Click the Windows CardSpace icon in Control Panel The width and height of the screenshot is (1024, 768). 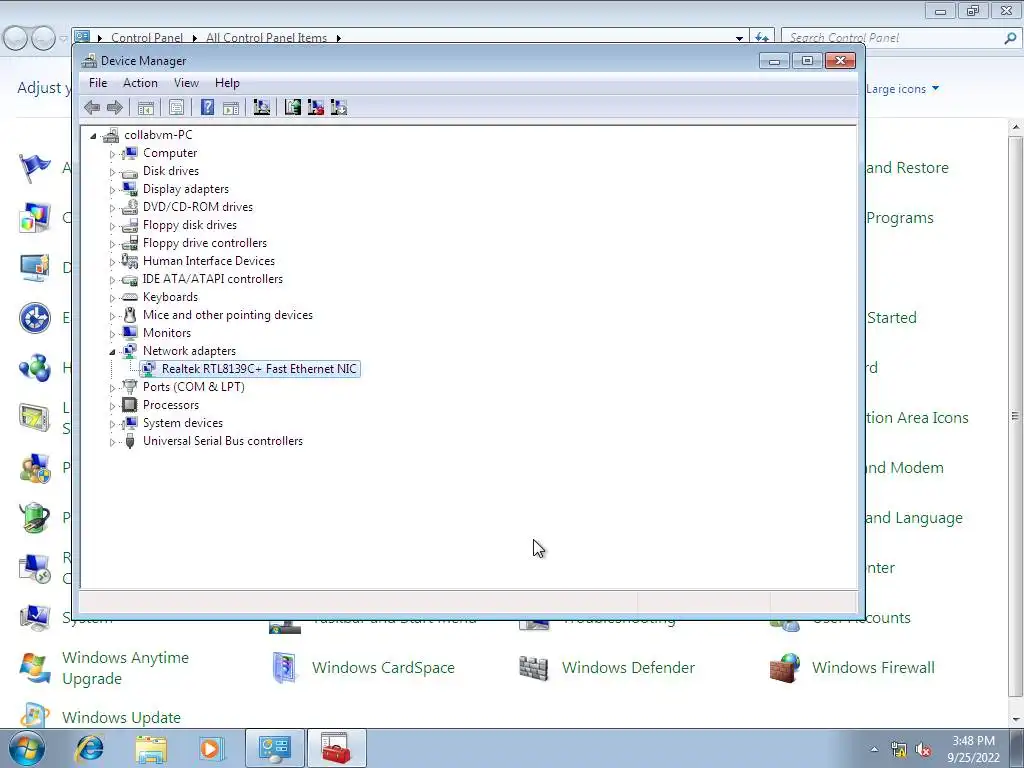tap(285, 667)
